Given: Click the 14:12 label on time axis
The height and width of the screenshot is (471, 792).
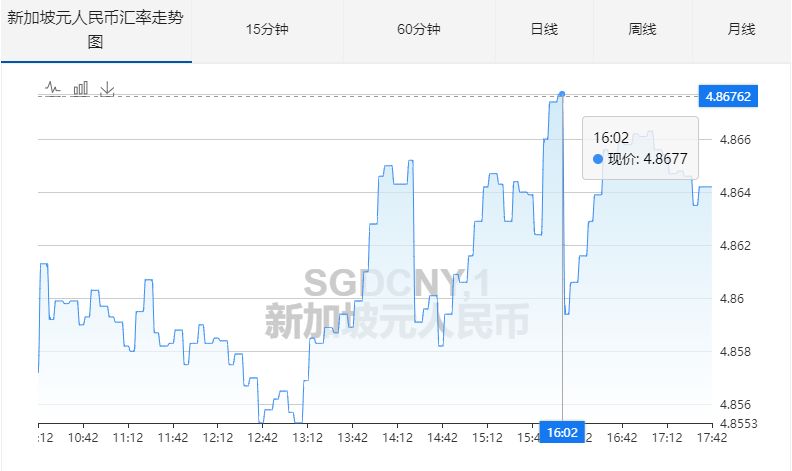Looking at the screenshot, I should 397,437.
